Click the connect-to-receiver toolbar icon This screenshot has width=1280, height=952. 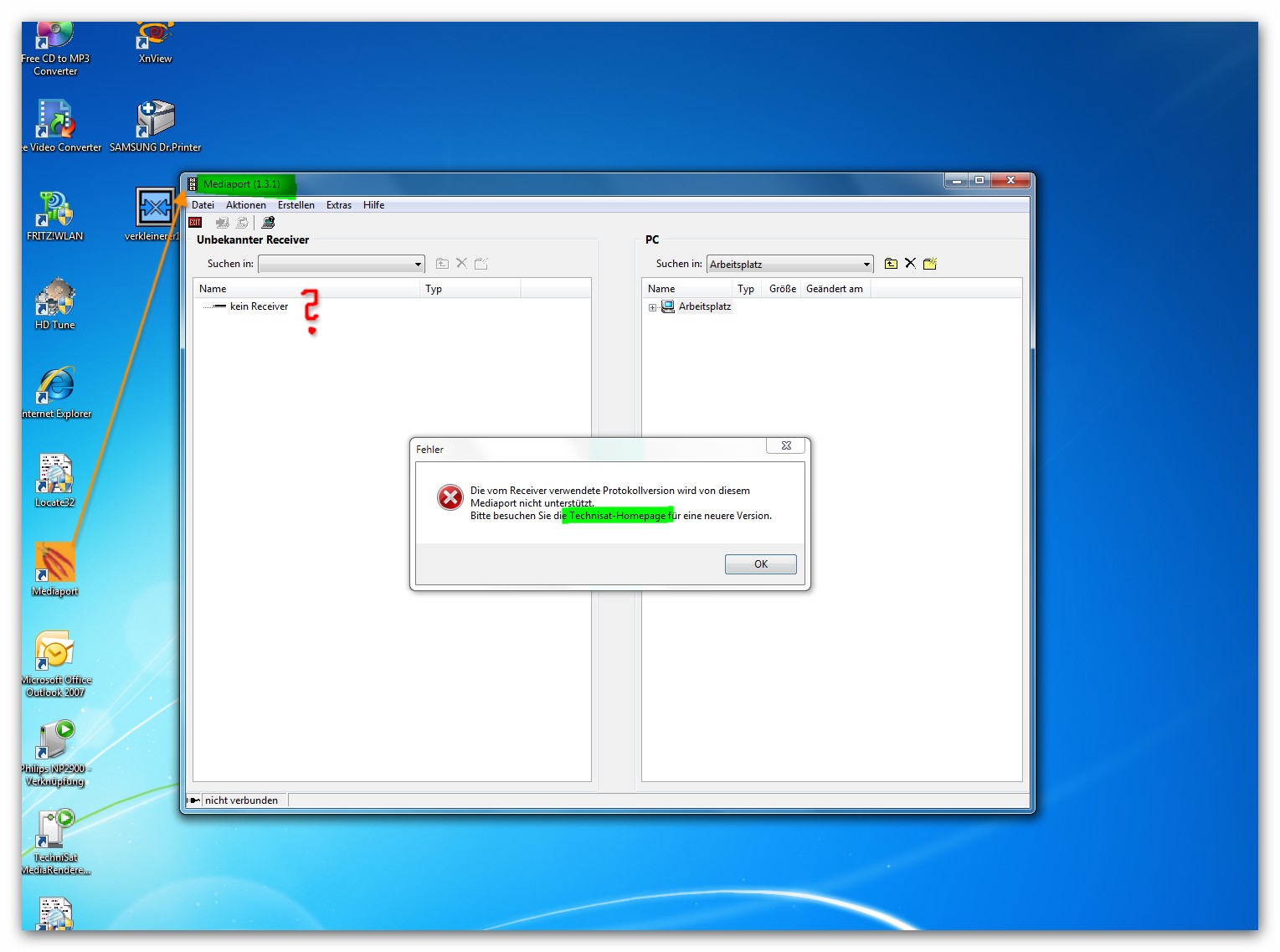[268, 223]
